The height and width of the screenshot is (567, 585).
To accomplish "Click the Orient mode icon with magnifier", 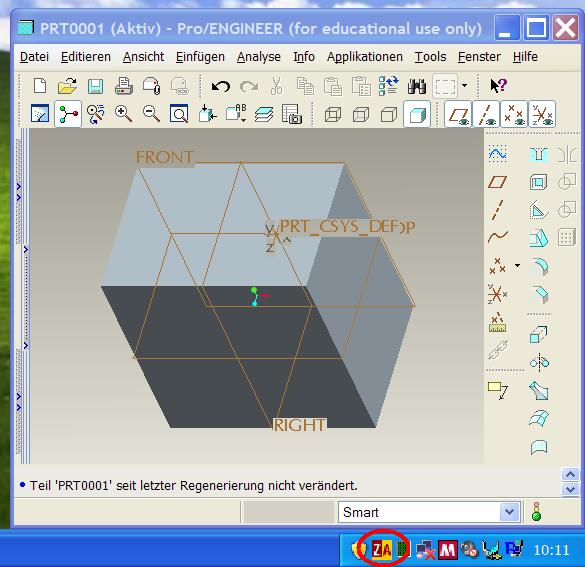I will [95, 114].
